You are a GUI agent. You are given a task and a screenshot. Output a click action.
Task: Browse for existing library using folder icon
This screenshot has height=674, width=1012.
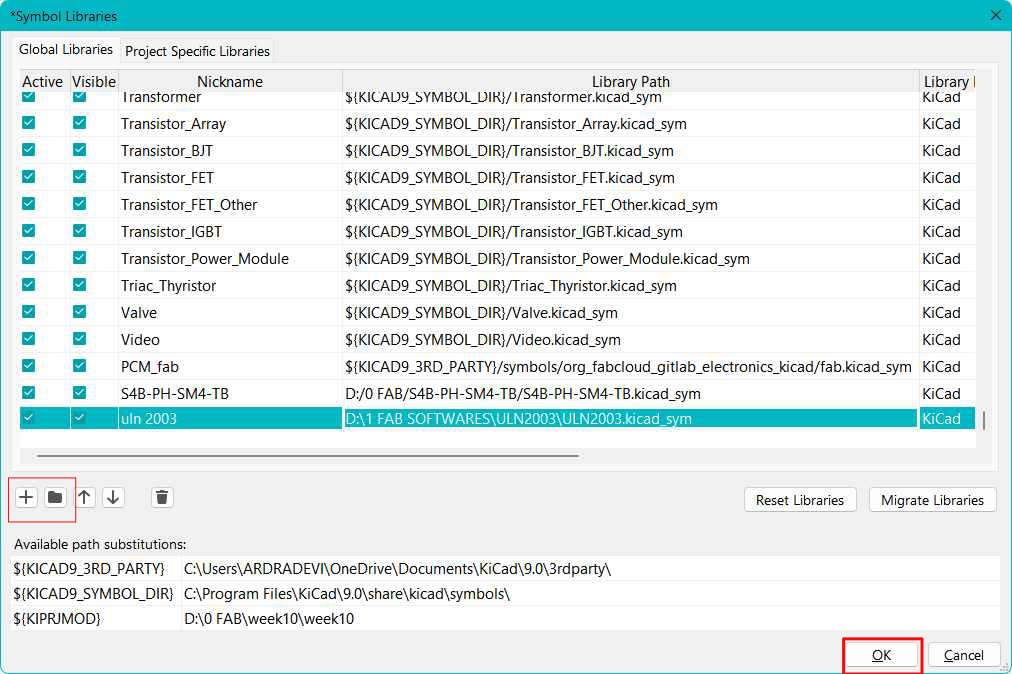coord(56,497)
